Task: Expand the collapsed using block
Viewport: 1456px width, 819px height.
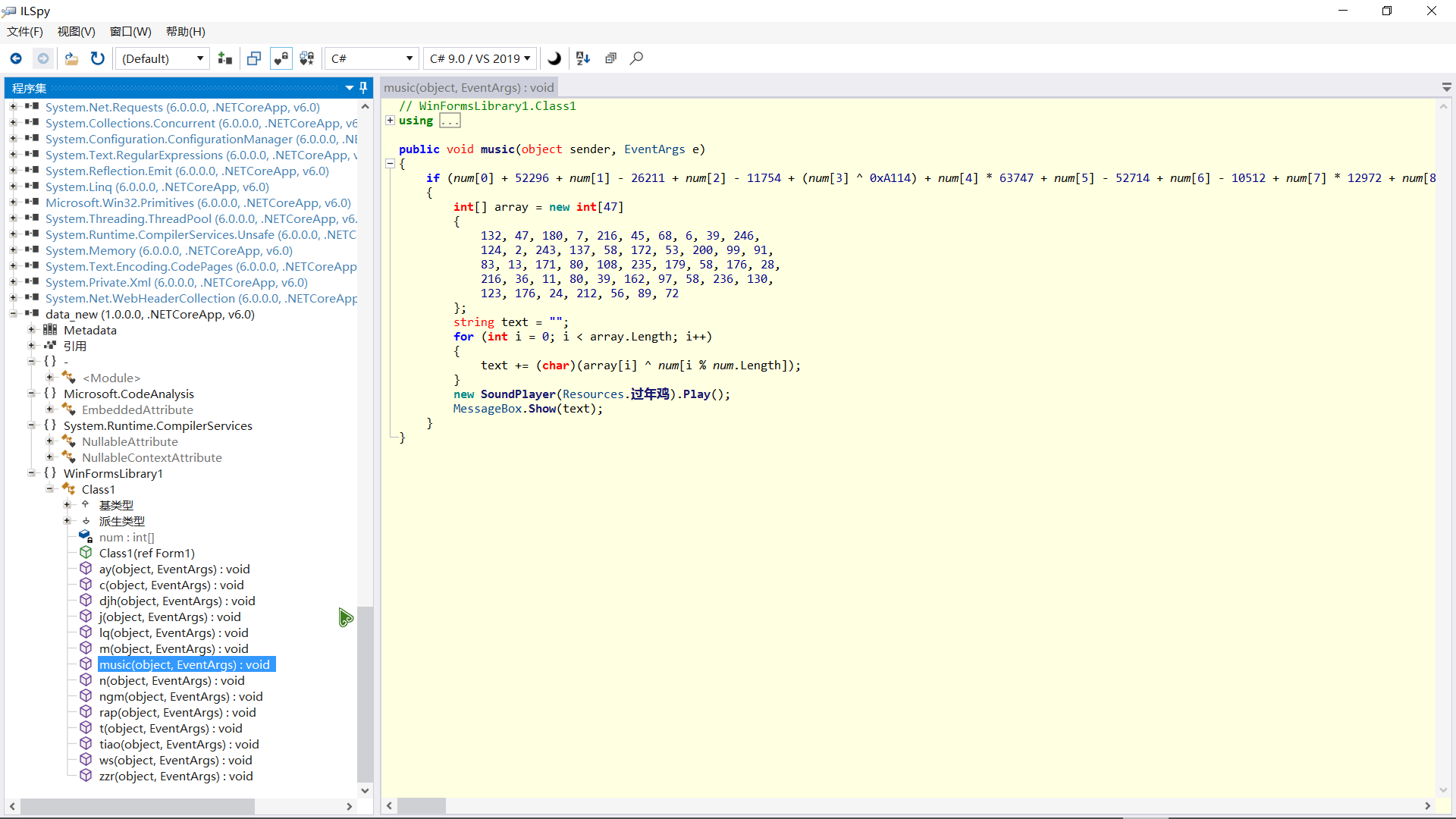Action: [x=390, y=121]
